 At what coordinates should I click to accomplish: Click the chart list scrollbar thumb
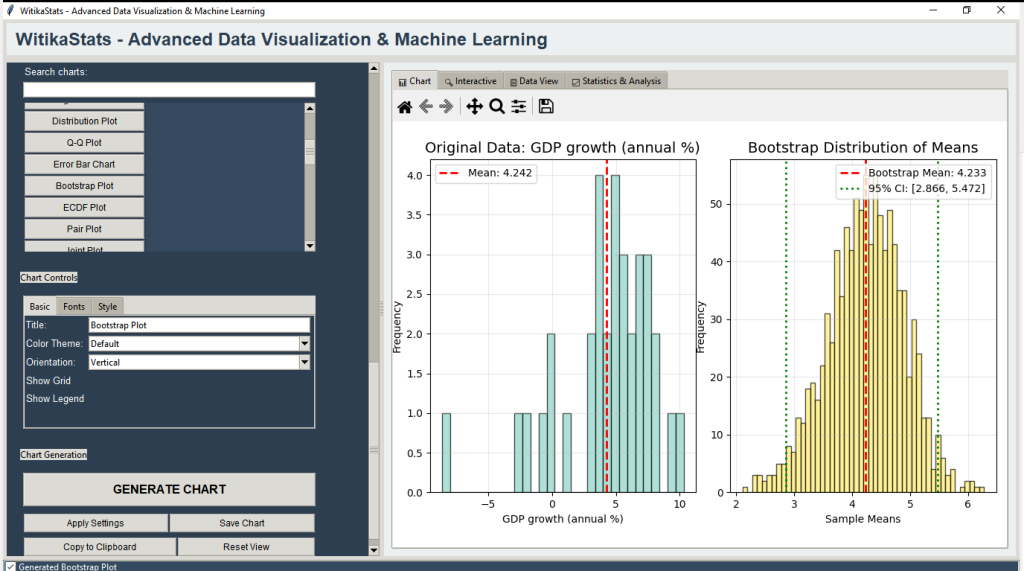(310, 152)
